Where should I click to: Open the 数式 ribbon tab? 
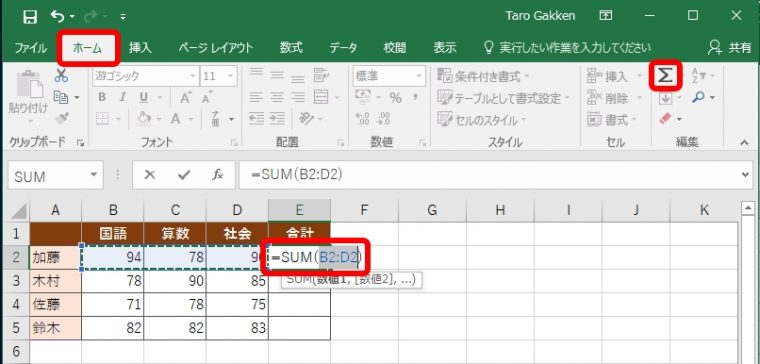(x=291, y=47)
